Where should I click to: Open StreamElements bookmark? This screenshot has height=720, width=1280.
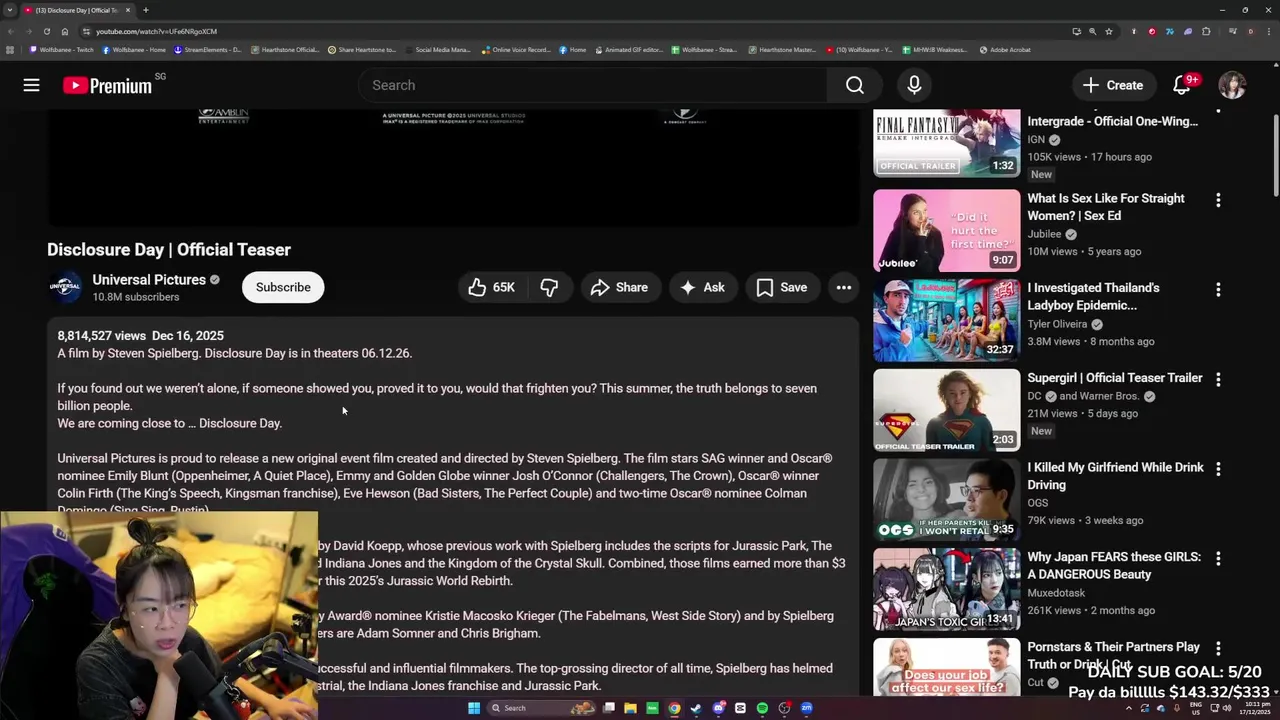[208, 50]
